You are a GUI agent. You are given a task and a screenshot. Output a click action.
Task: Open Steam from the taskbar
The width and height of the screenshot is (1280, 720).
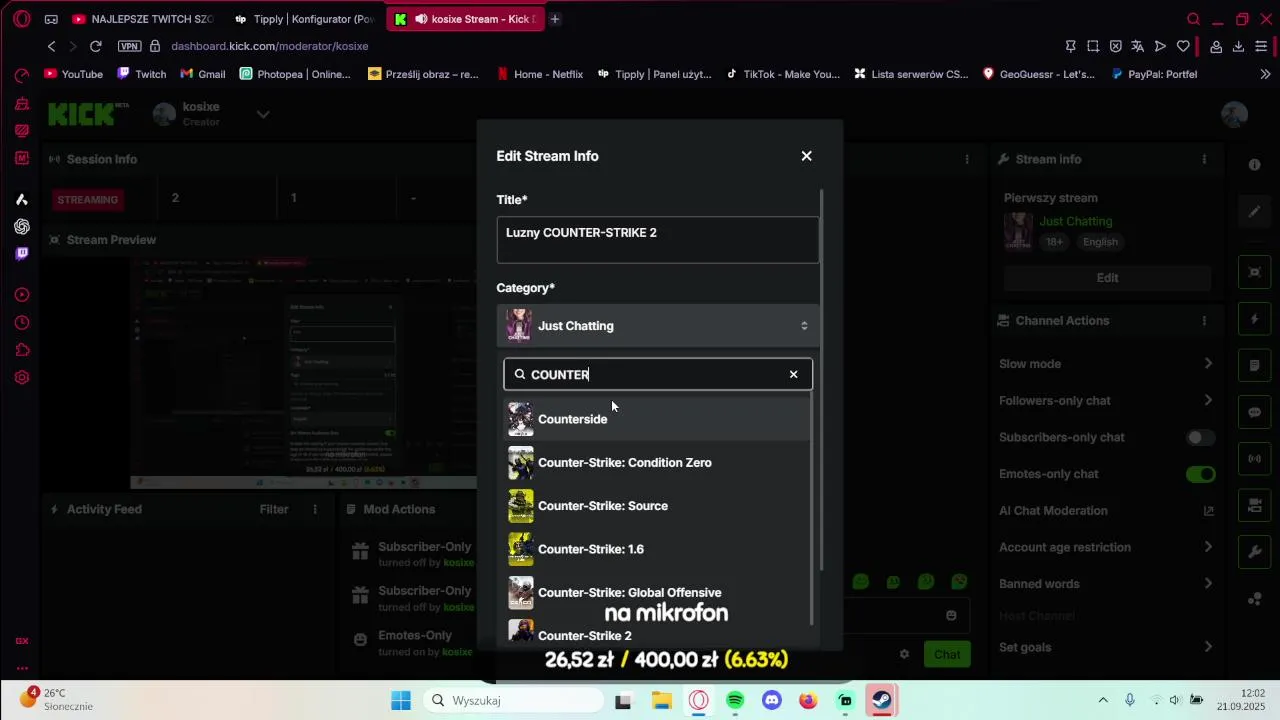(881, 700)
